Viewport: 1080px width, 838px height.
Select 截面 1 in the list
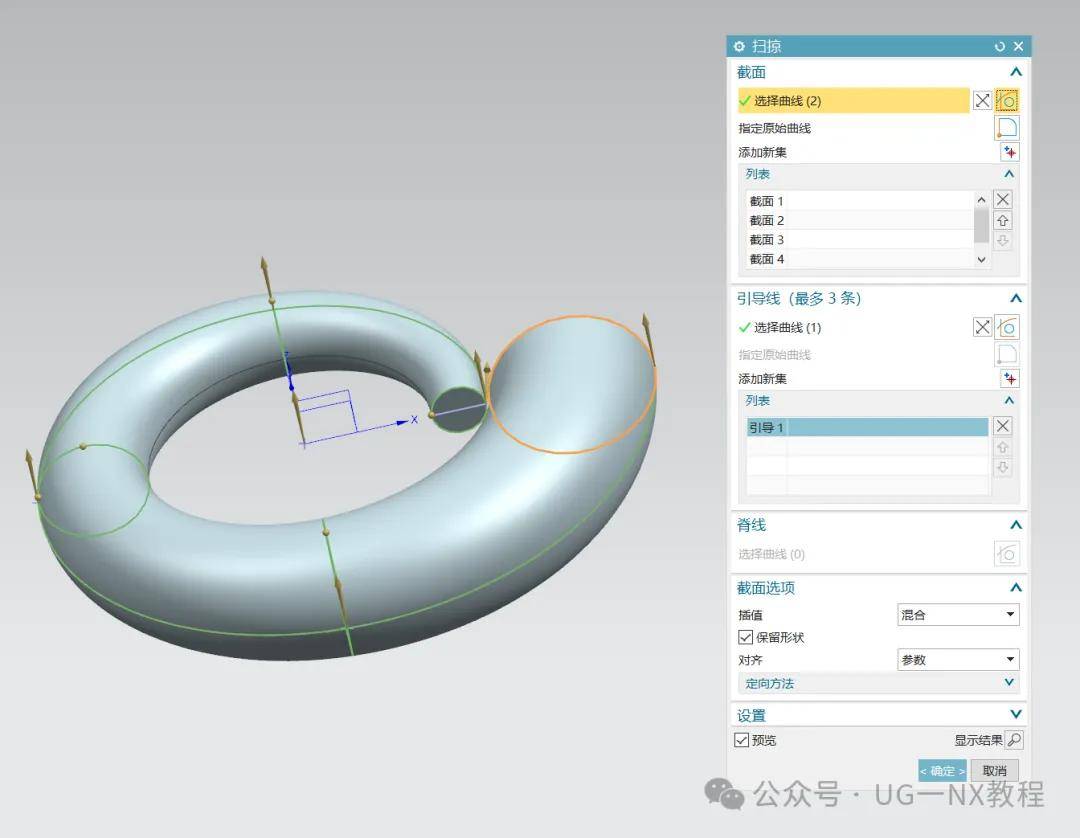[859, 201]
